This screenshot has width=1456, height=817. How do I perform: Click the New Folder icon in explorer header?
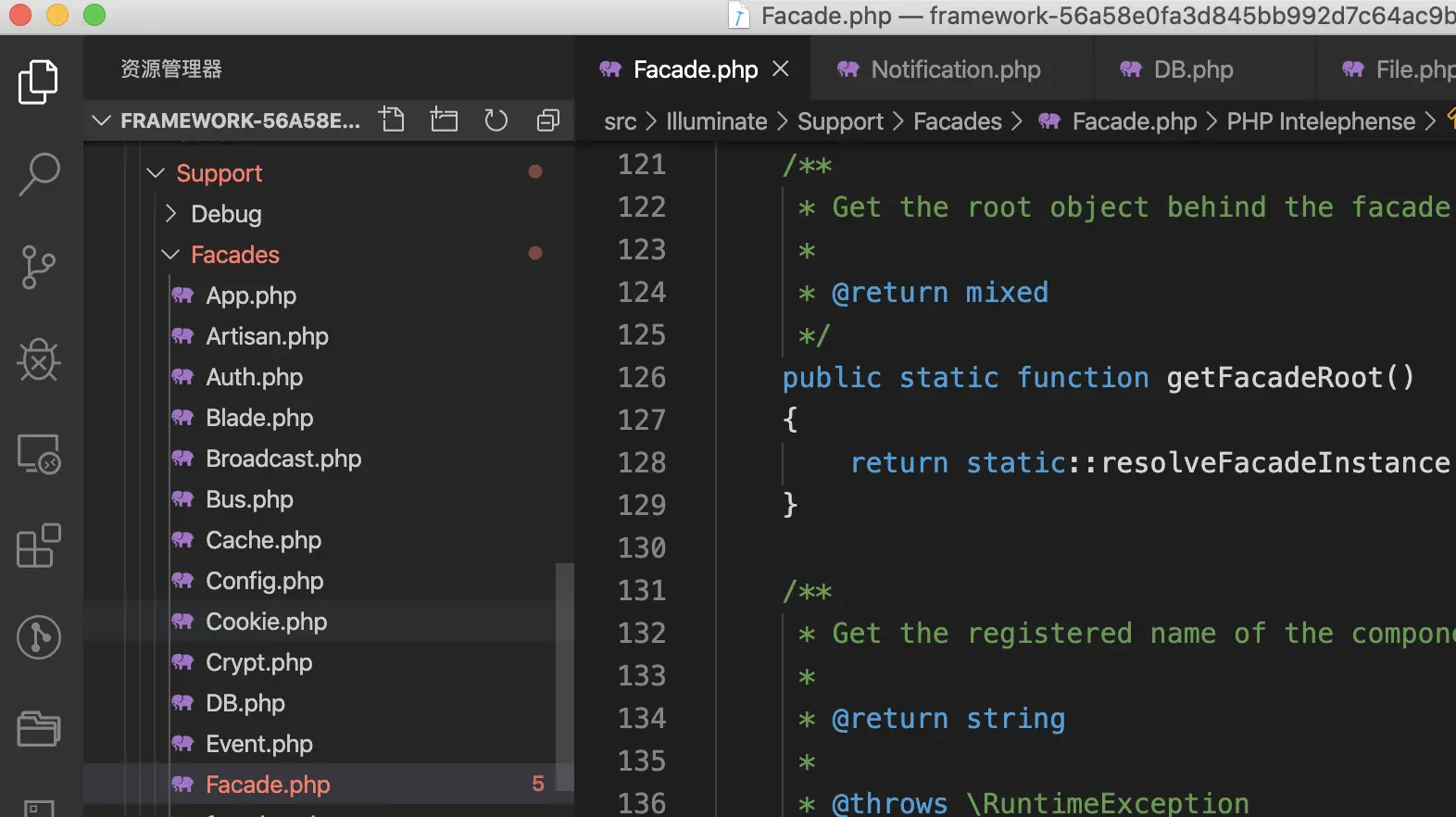point(445,119)
